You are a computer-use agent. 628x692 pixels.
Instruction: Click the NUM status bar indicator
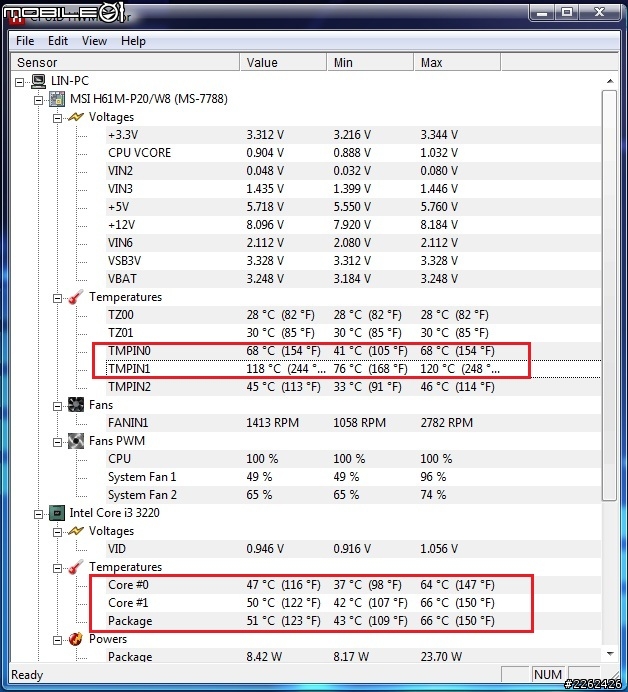[548, 675]
